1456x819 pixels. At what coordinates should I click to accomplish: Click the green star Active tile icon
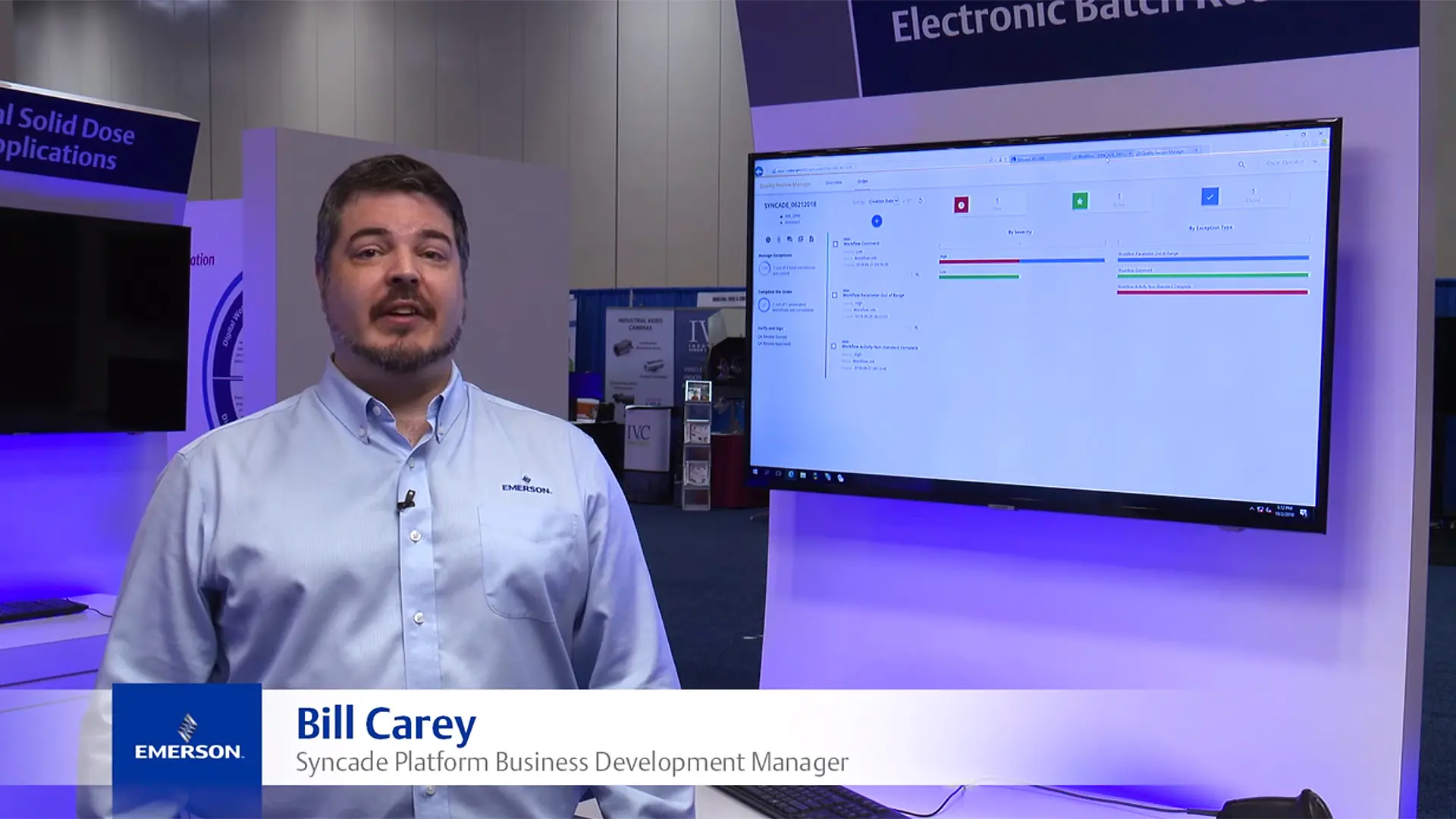tap(1079, 201)
